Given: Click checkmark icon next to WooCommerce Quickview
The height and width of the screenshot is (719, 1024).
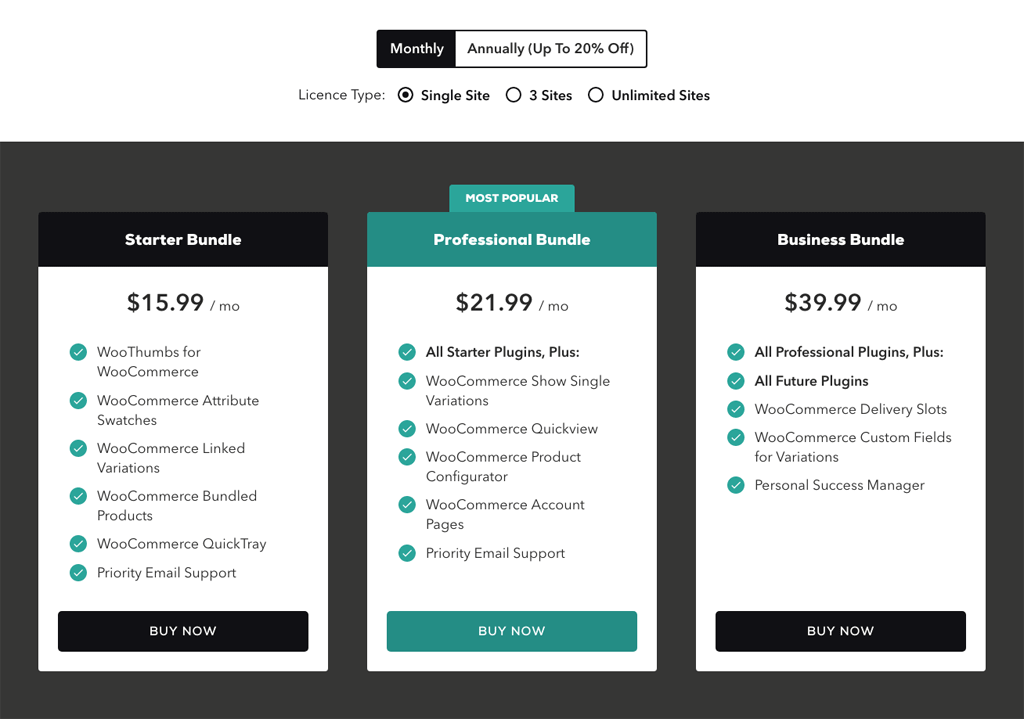Looking at the screenshot, I should point(407,429).
